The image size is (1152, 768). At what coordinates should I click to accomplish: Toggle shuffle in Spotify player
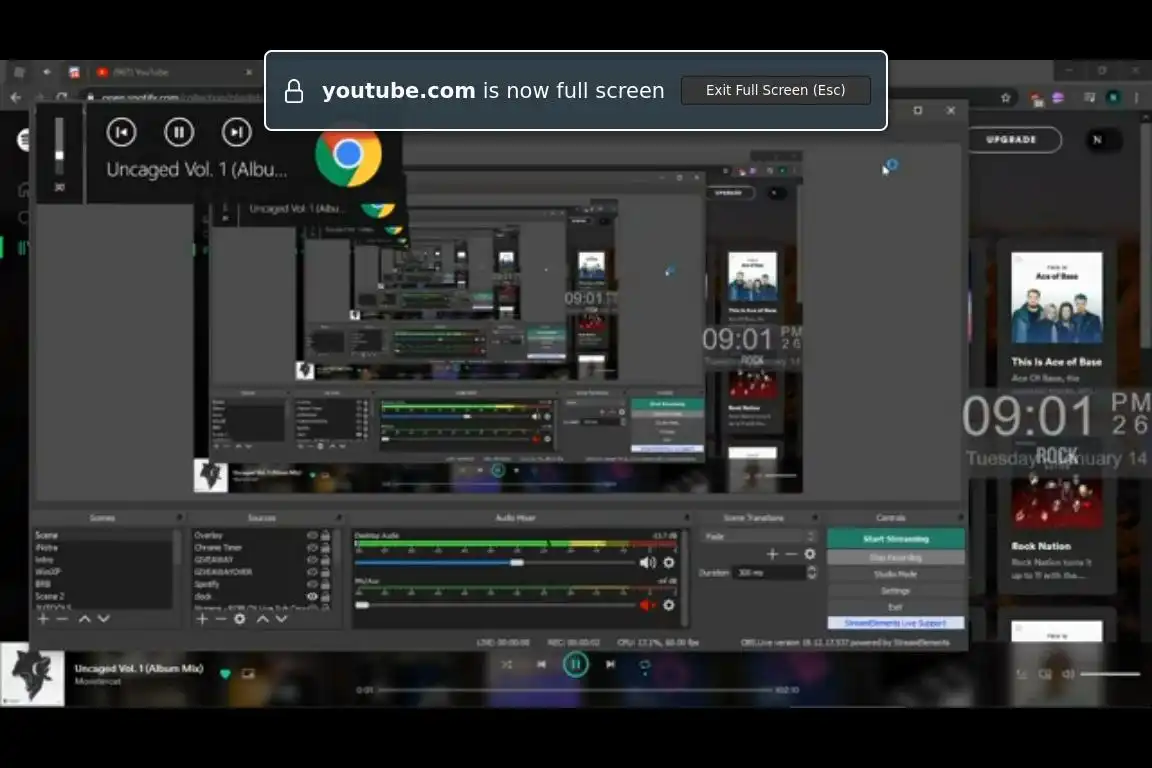pos(507,664)
